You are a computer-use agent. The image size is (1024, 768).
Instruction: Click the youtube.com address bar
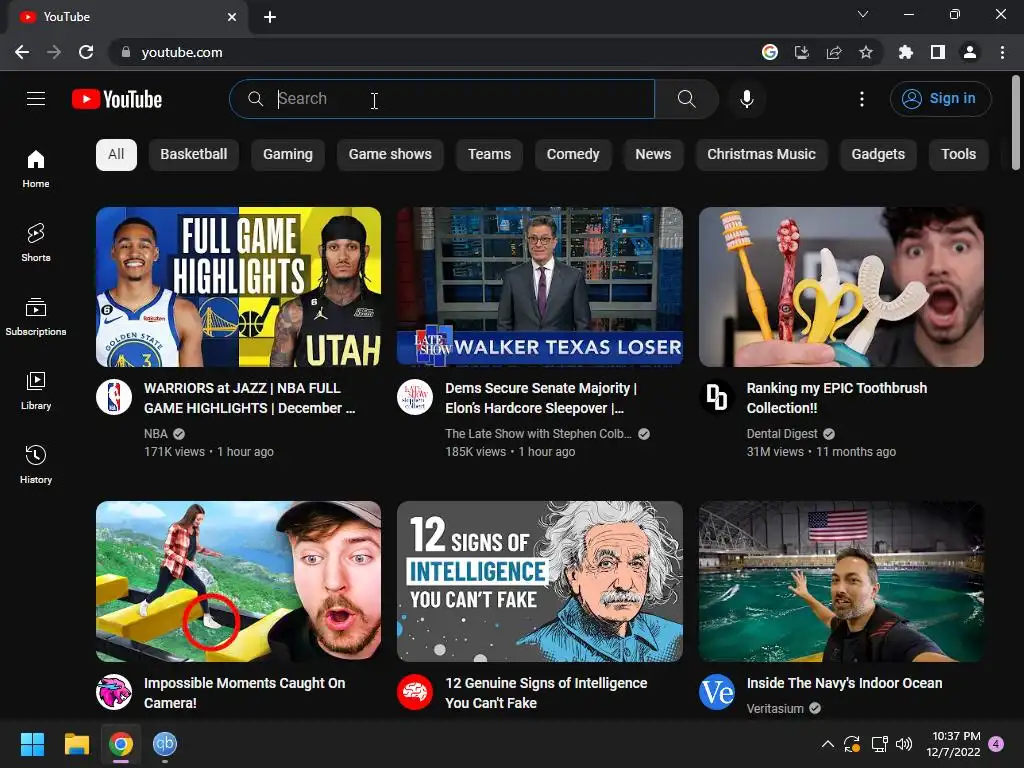pyautogui.click(x=431, y=52)
